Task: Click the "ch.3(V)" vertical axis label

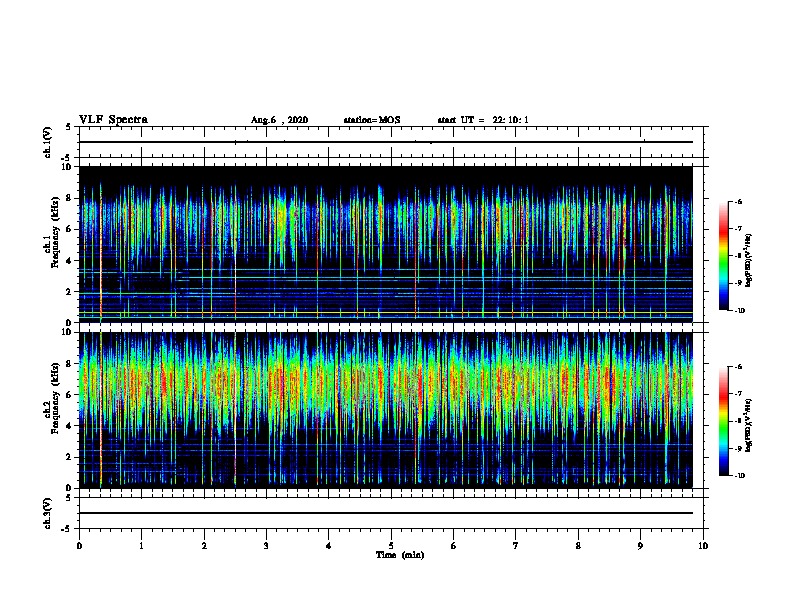Action: [47, 513]
